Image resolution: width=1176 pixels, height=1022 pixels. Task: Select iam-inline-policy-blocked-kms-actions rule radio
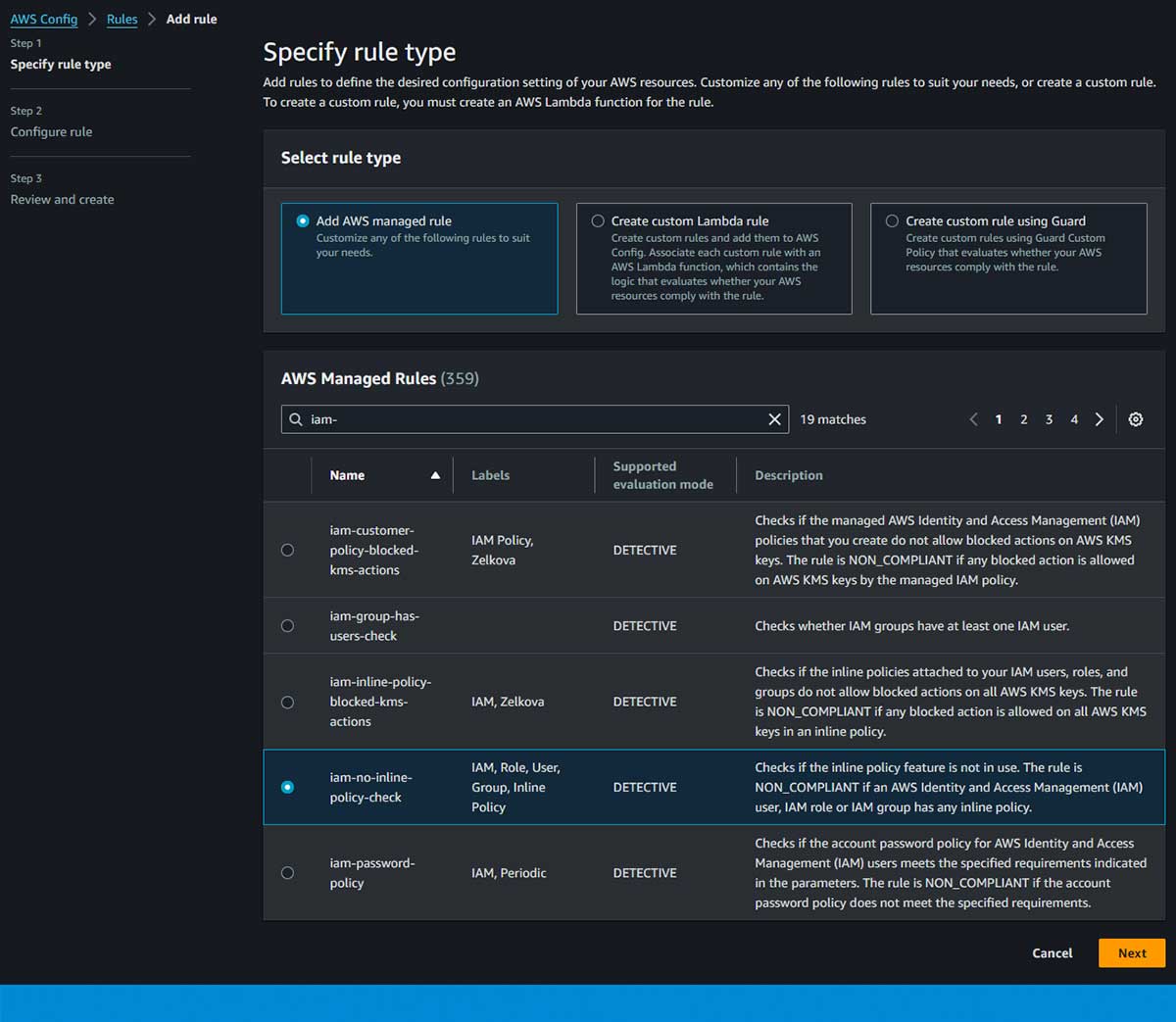coord(287,703)
